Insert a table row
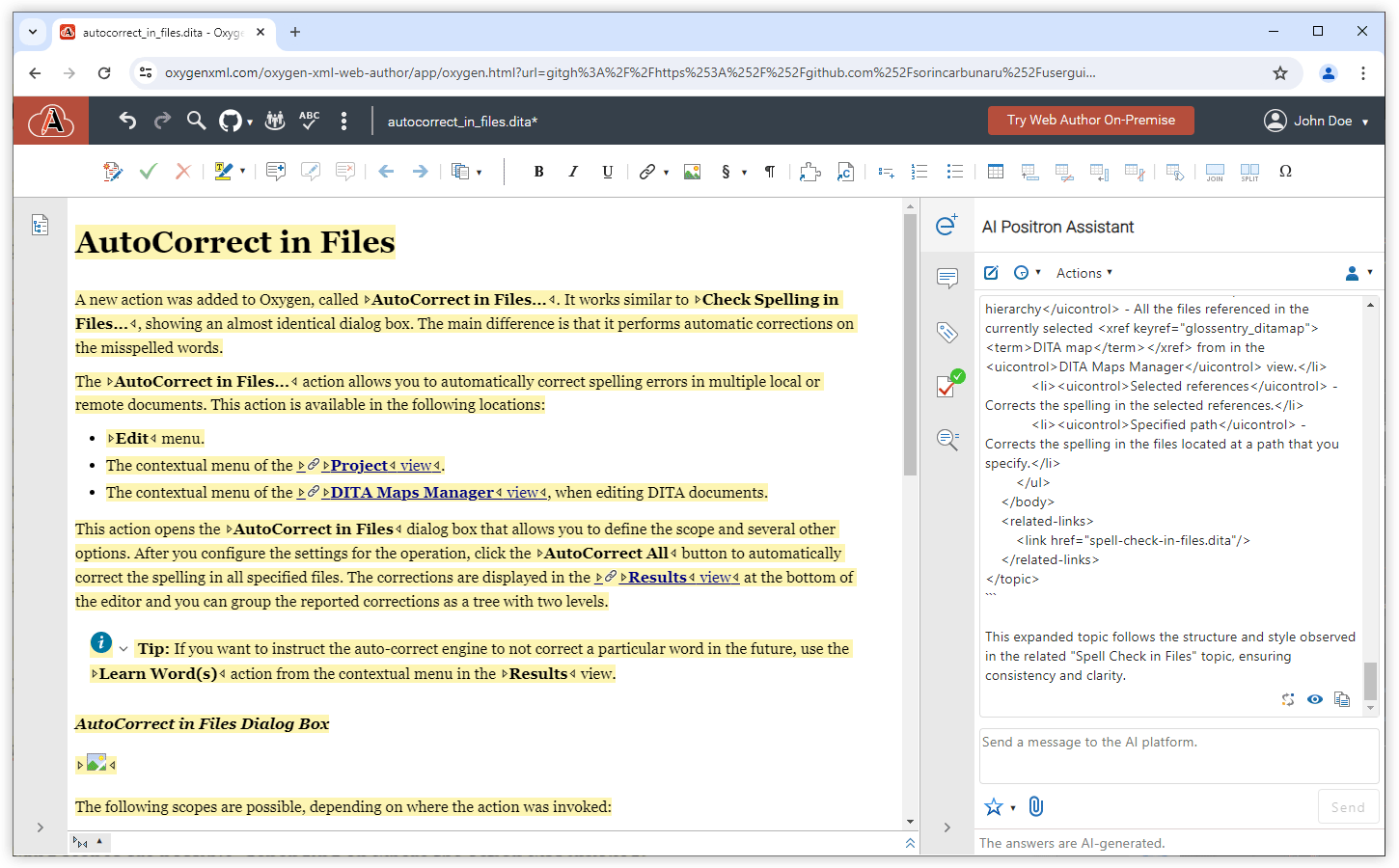This screenshot has width=1399, height=868. (x=1029, y=172)
